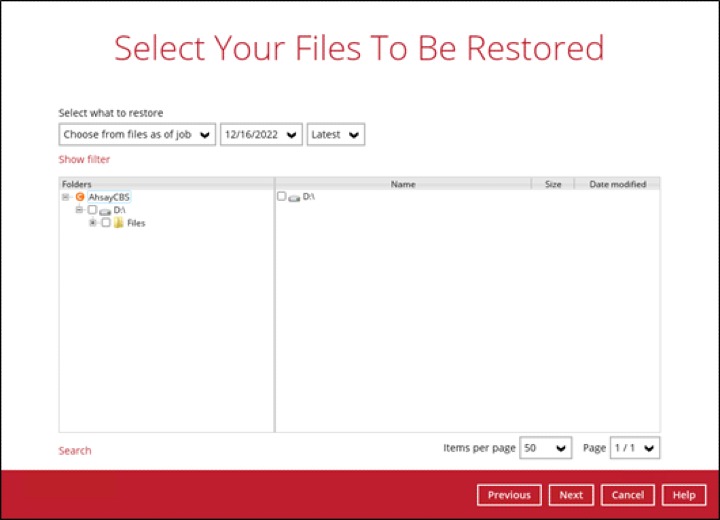Select the AhsayCBS tree label

point(109,197)
